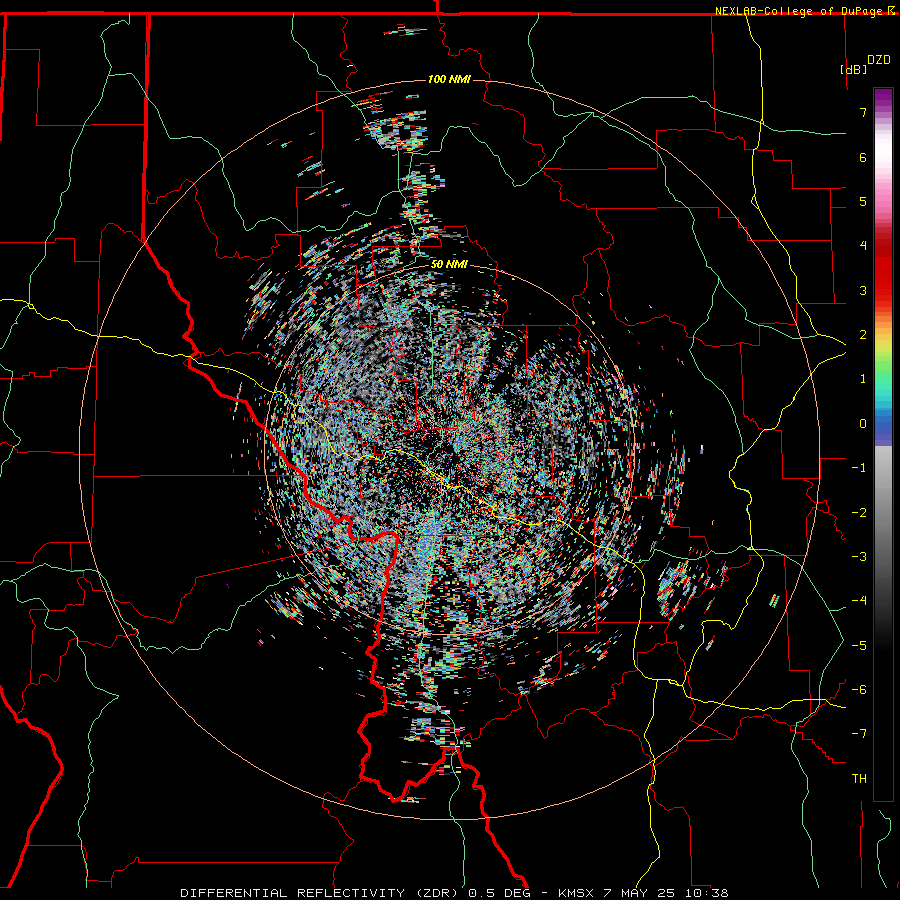Click the 1 value on color scale
Screen dimensions: 900x900
(863, 379)
